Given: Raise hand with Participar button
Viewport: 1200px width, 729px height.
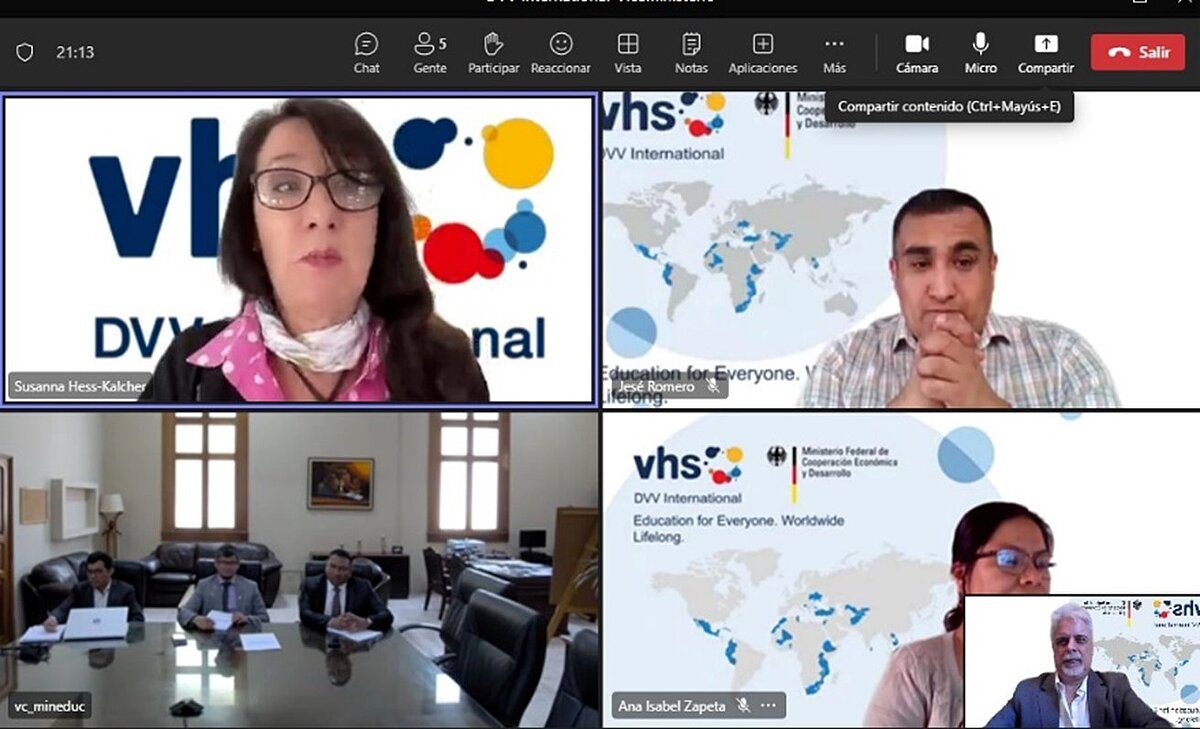Looking at the screenshot, I should click(x=493, y=53).
